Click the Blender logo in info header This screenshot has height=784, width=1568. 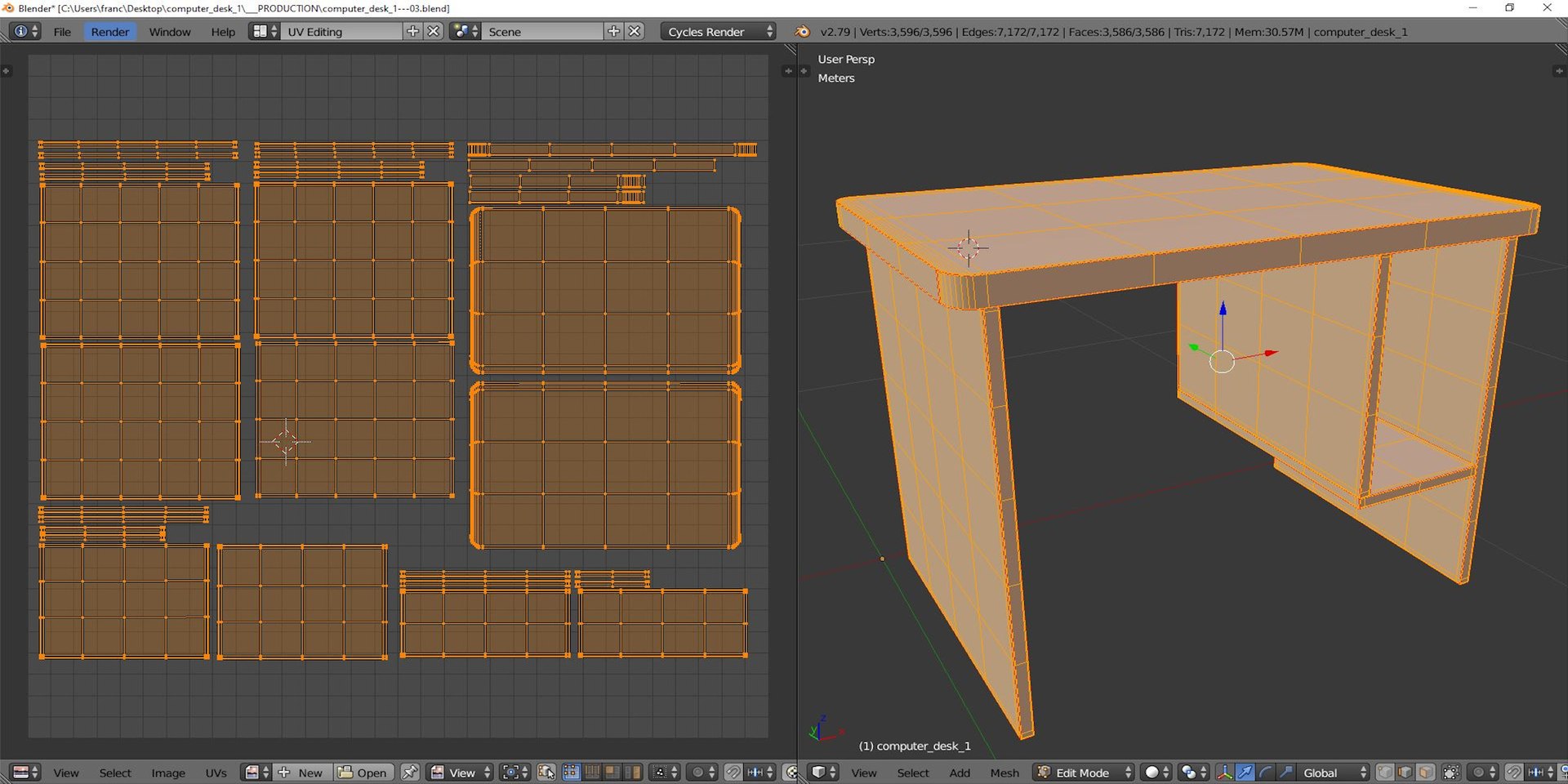click(803, 31)
